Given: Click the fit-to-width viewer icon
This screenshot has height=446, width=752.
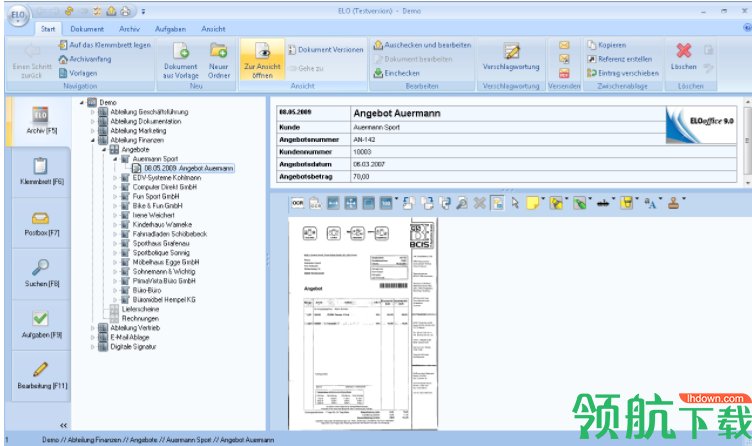Looking at the screenshot, I should 333,203.
